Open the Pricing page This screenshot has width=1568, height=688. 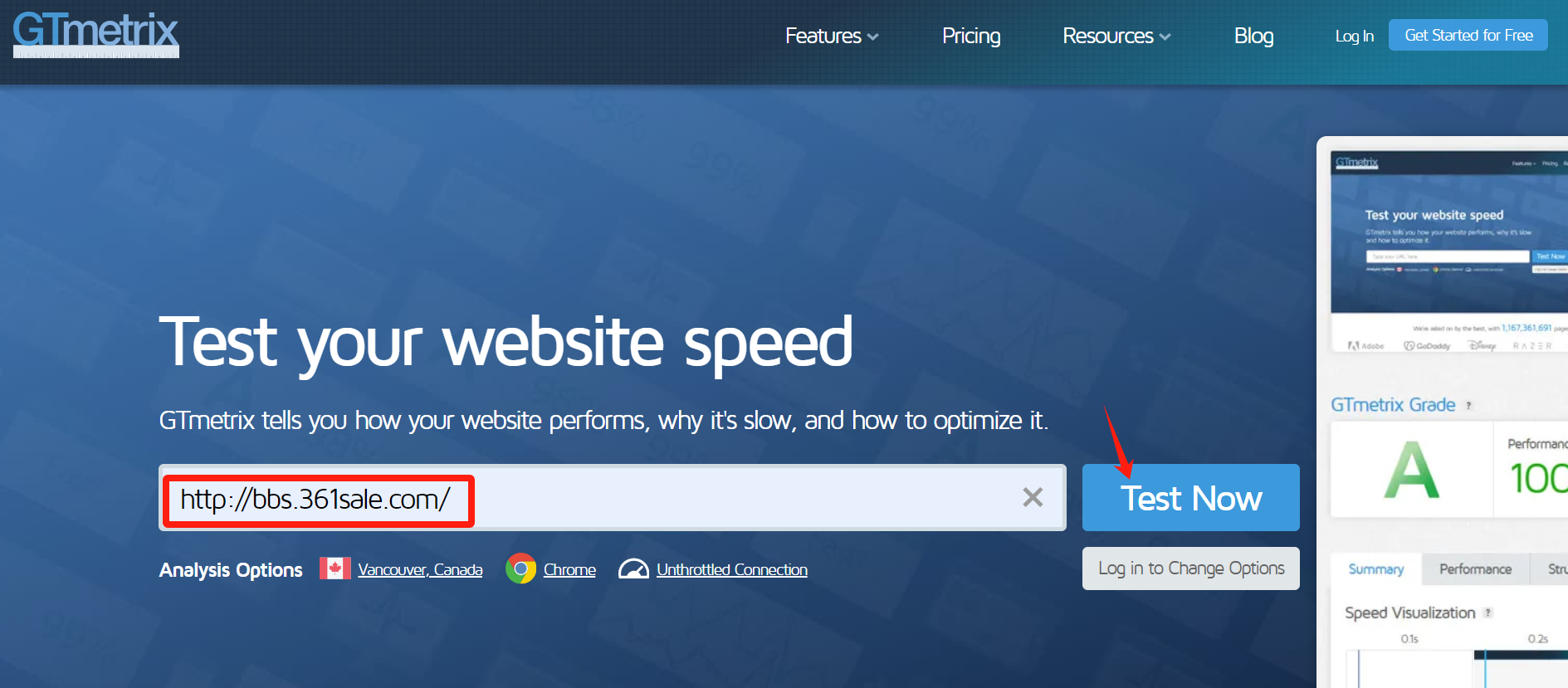coord(971,36)
